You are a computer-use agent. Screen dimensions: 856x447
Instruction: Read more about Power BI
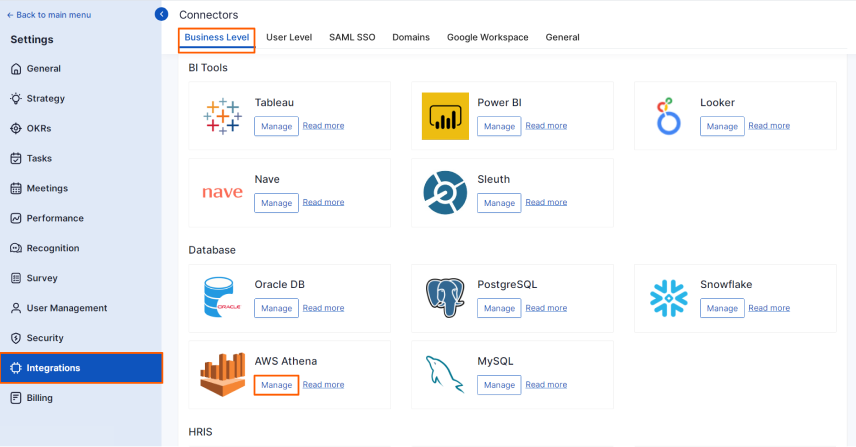[546, 126]
